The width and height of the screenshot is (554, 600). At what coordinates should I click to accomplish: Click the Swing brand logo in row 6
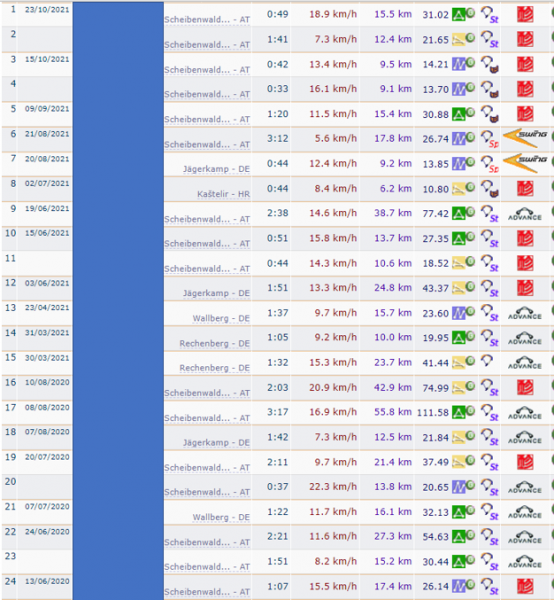[525, 139]
